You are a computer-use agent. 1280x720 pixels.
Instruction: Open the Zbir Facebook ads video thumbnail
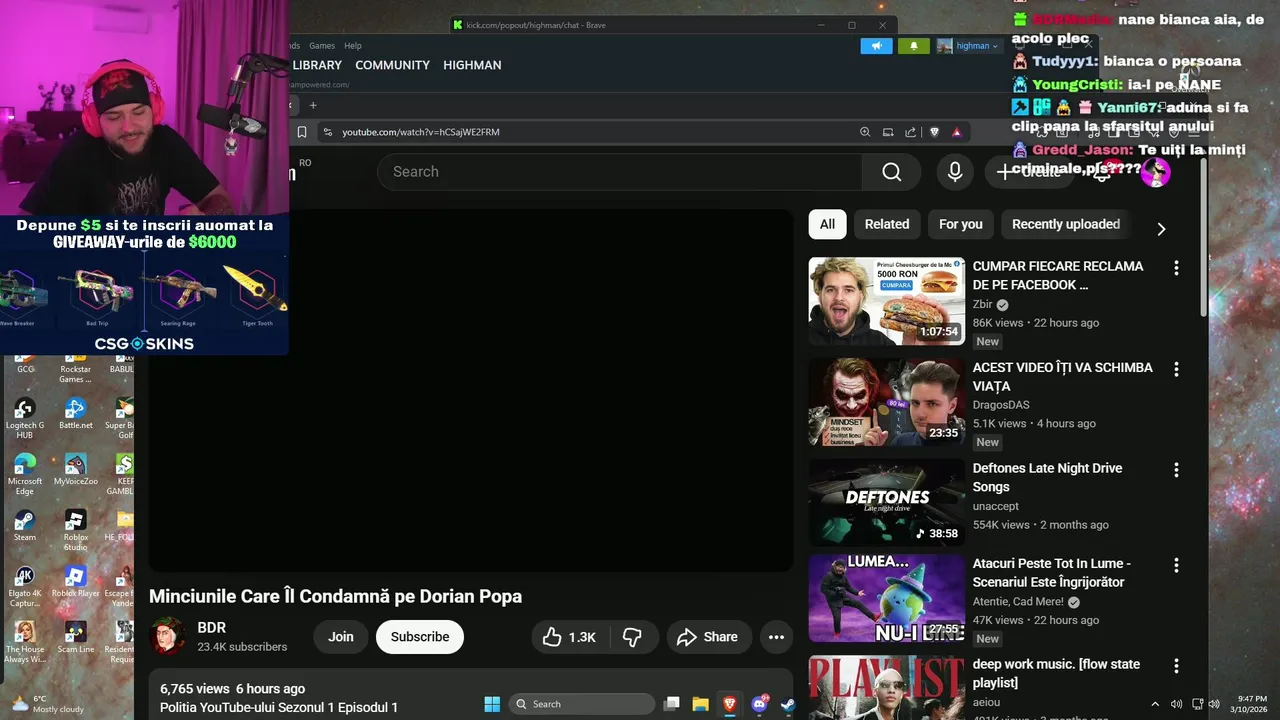886,301
